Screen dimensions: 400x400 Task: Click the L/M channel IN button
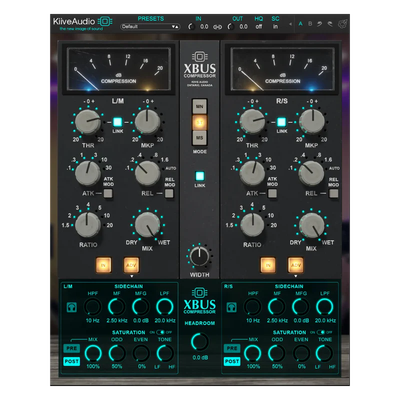point(104,265)
